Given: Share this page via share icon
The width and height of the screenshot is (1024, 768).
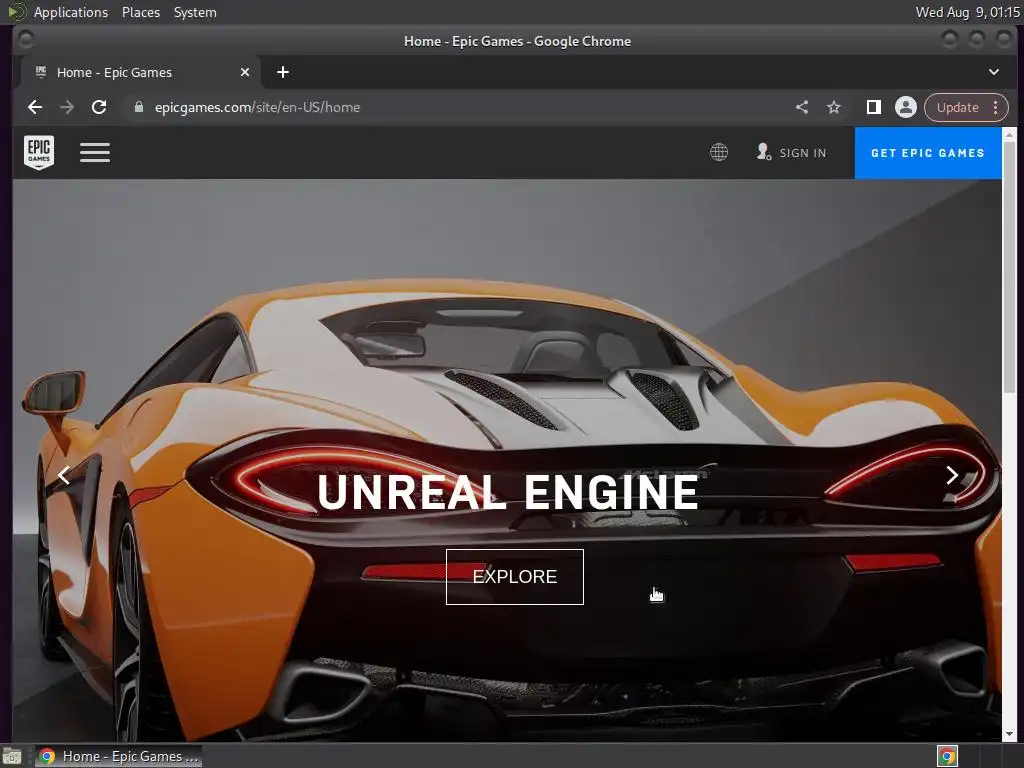Looking at the screenshot, I should click(802, 107).
